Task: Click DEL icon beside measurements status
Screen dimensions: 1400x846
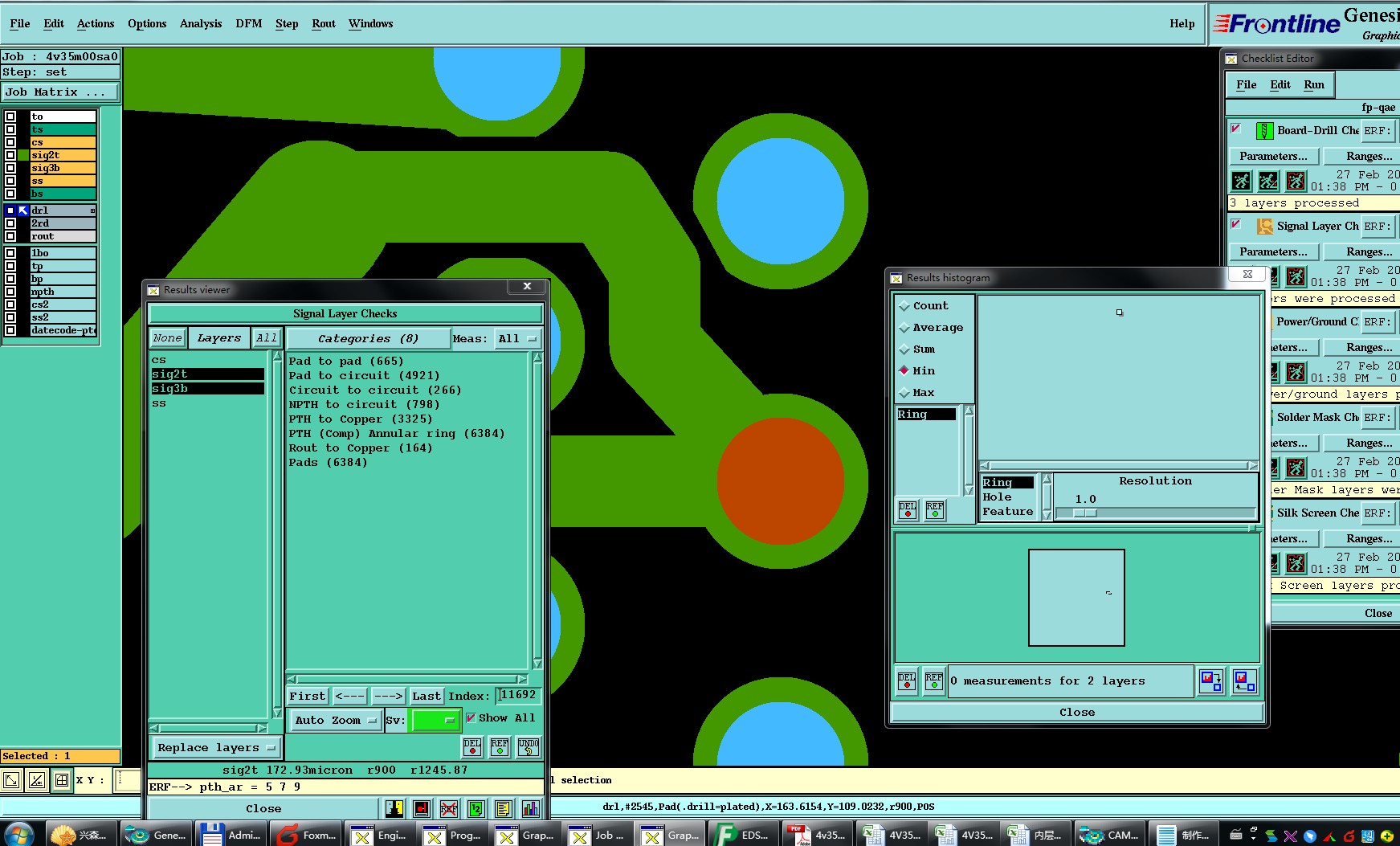Action: [907, 681]
